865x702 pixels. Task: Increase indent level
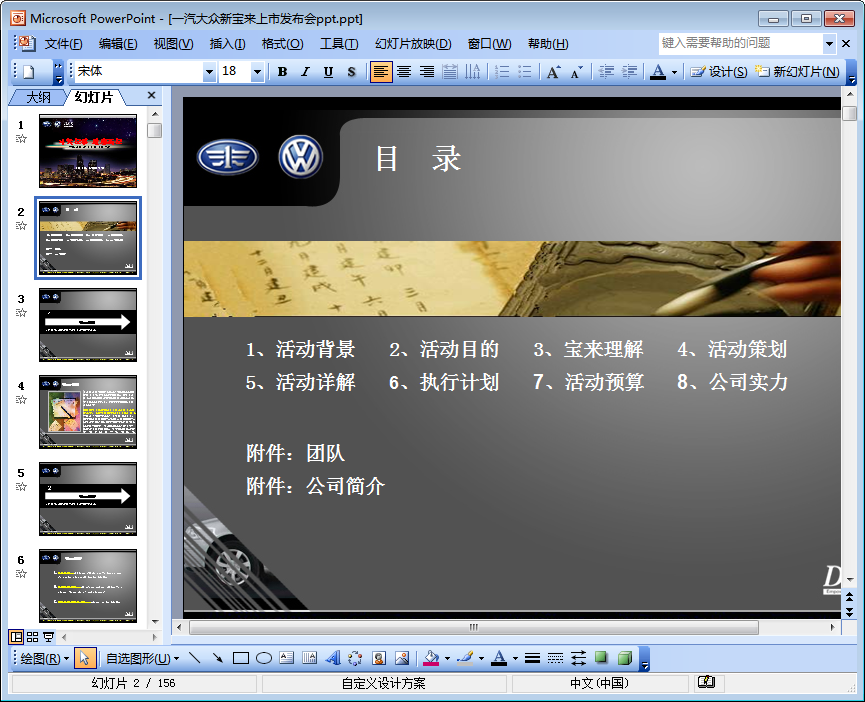629,72
